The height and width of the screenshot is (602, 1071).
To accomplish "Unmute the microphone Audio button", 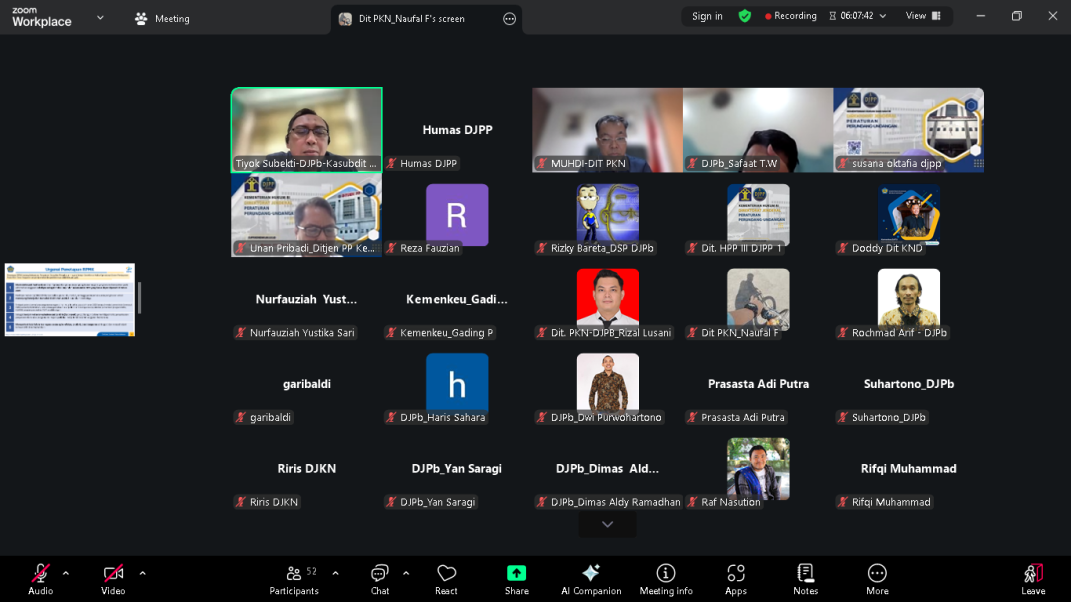I will [x=41, y=573].
